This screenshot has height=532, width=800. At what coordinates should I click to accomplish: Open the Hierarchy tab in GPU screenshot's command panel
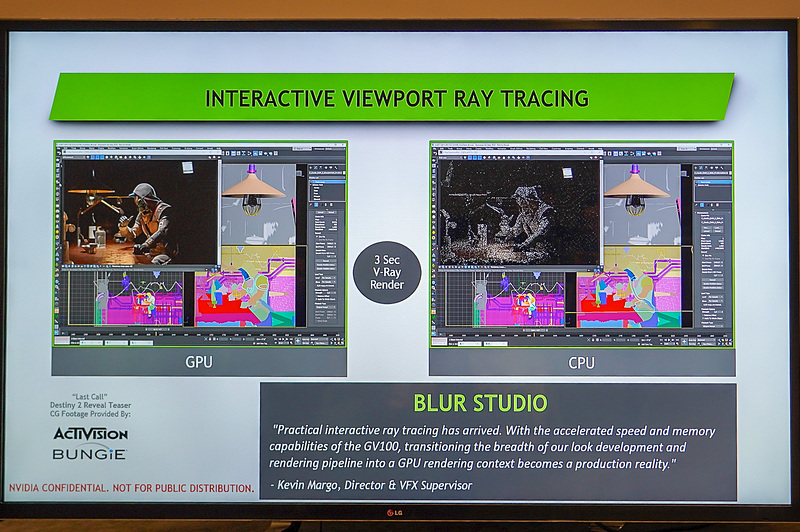point(321,168)
